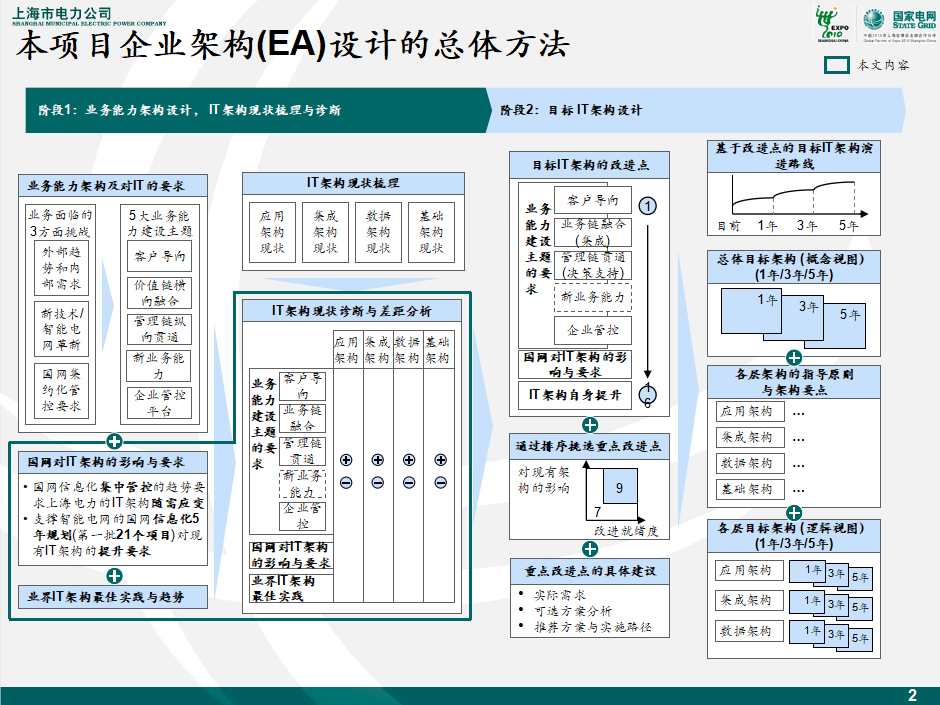
Task: Click the Shanghai Municipal Electric Power Company logo
Action: pyautogui.click(x=89, y=17)
